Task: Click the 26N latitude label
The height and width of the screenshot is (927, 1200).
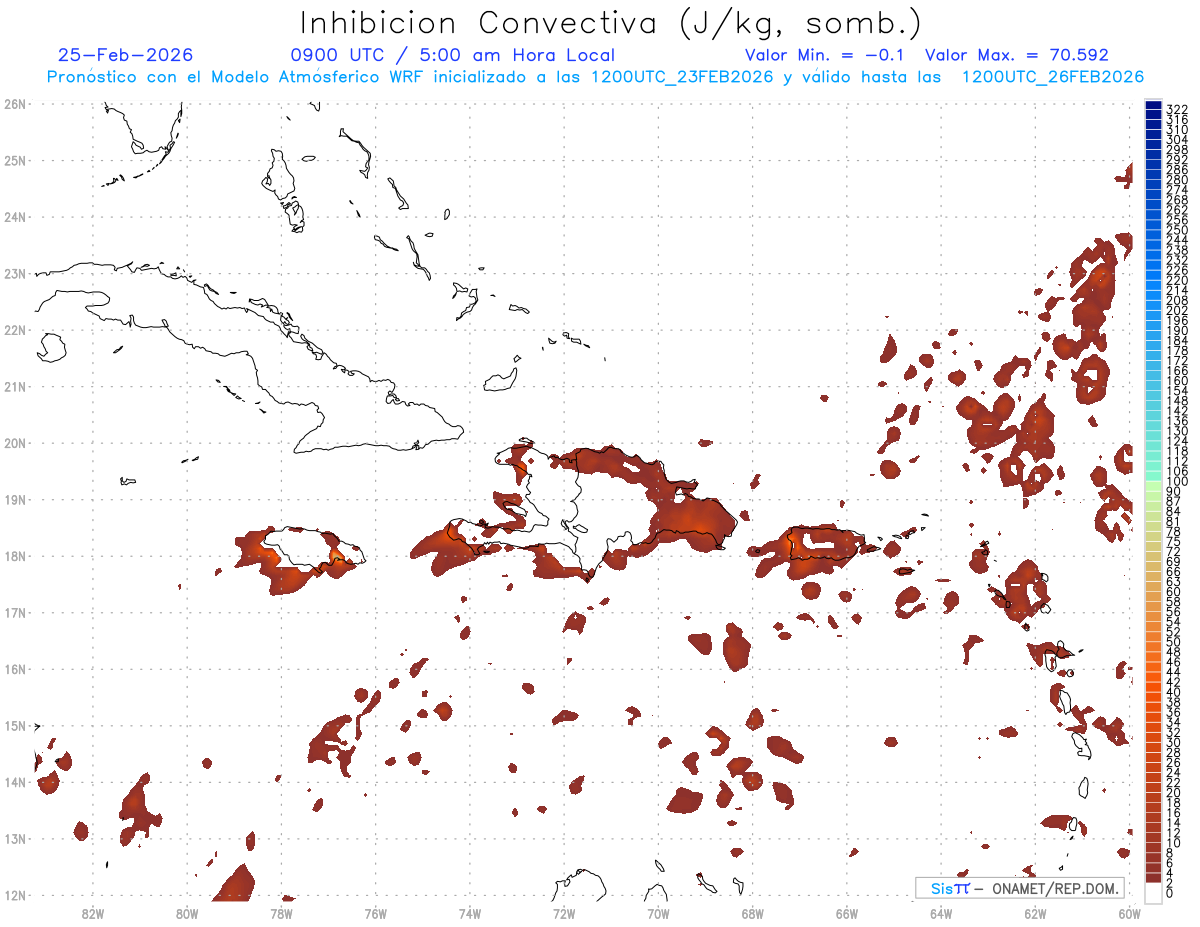Action: (14, 104)
